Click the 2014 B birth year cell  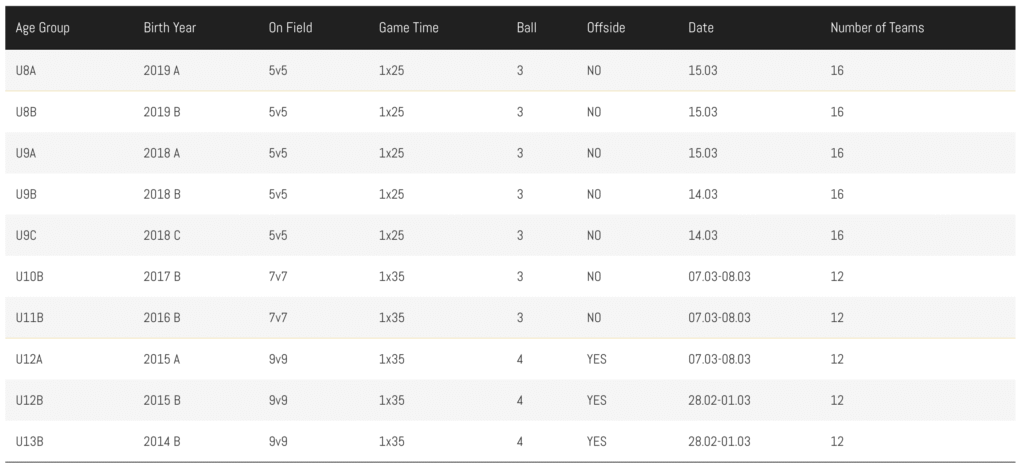[x=162, y=441]
